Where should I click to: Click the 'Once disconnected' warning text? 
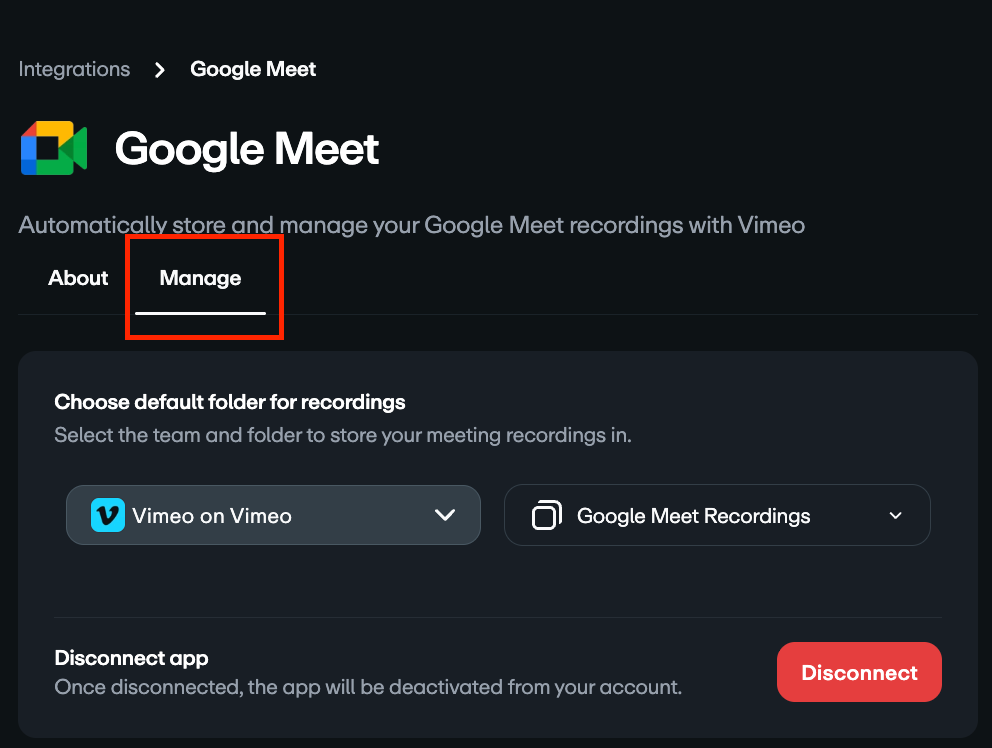367,687
